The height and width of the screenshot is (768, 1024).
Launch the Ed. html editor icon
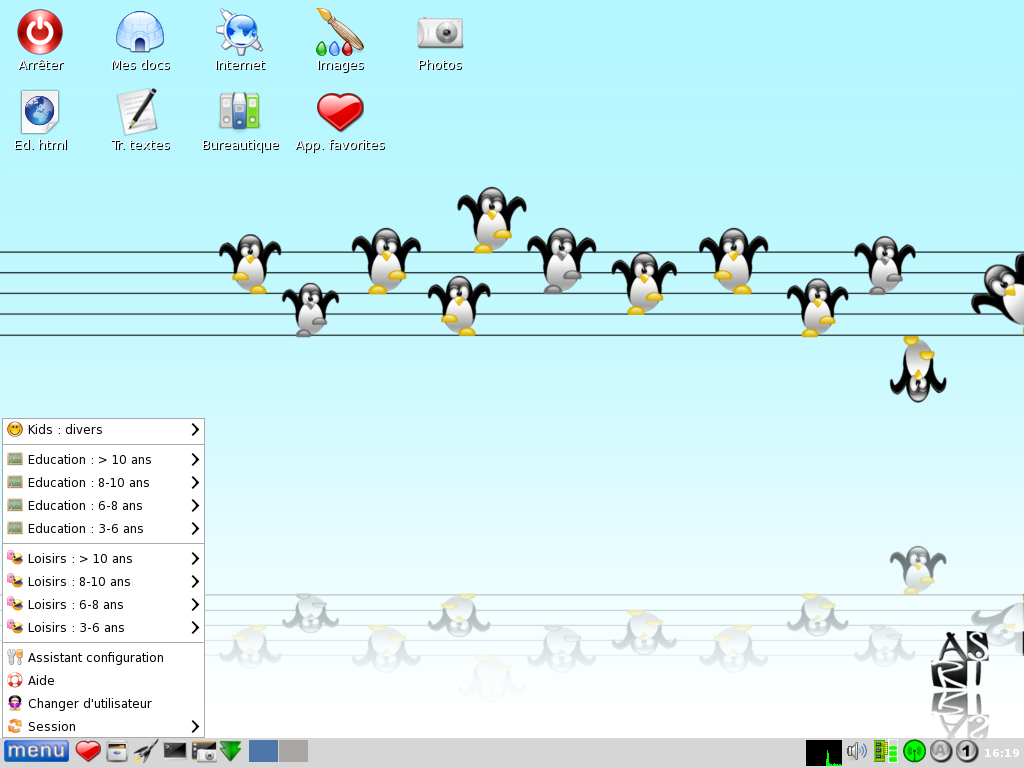[x=40, y=112]
